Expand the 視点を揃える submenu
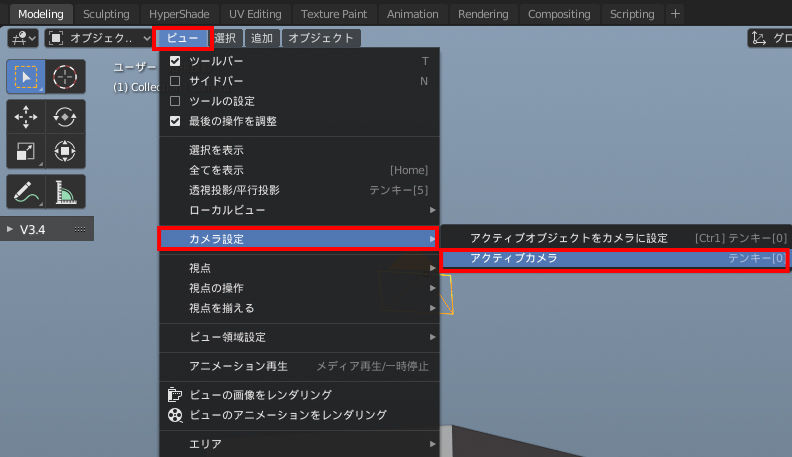 pos(299,308)
